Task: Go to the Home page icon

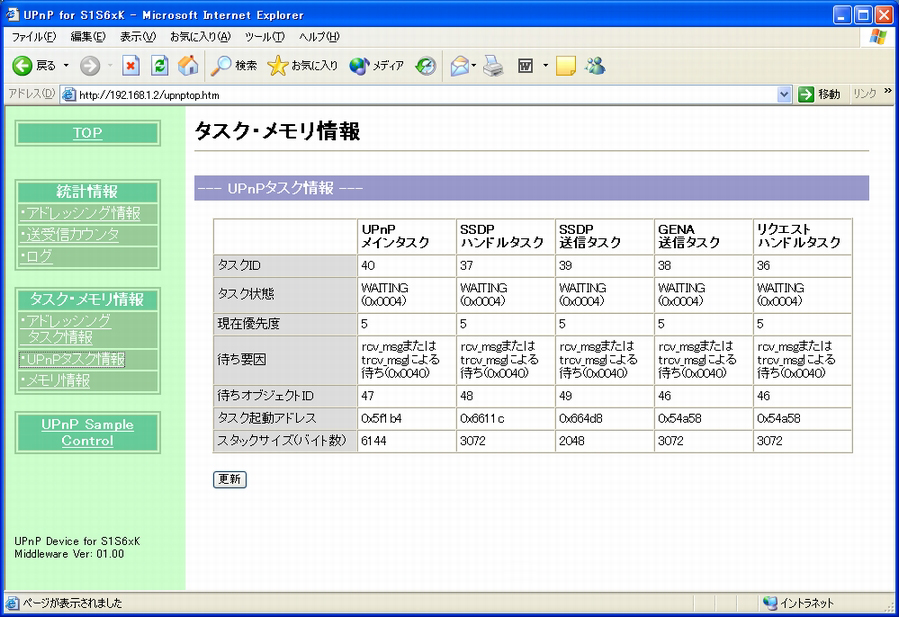Action: coord(187,66)
